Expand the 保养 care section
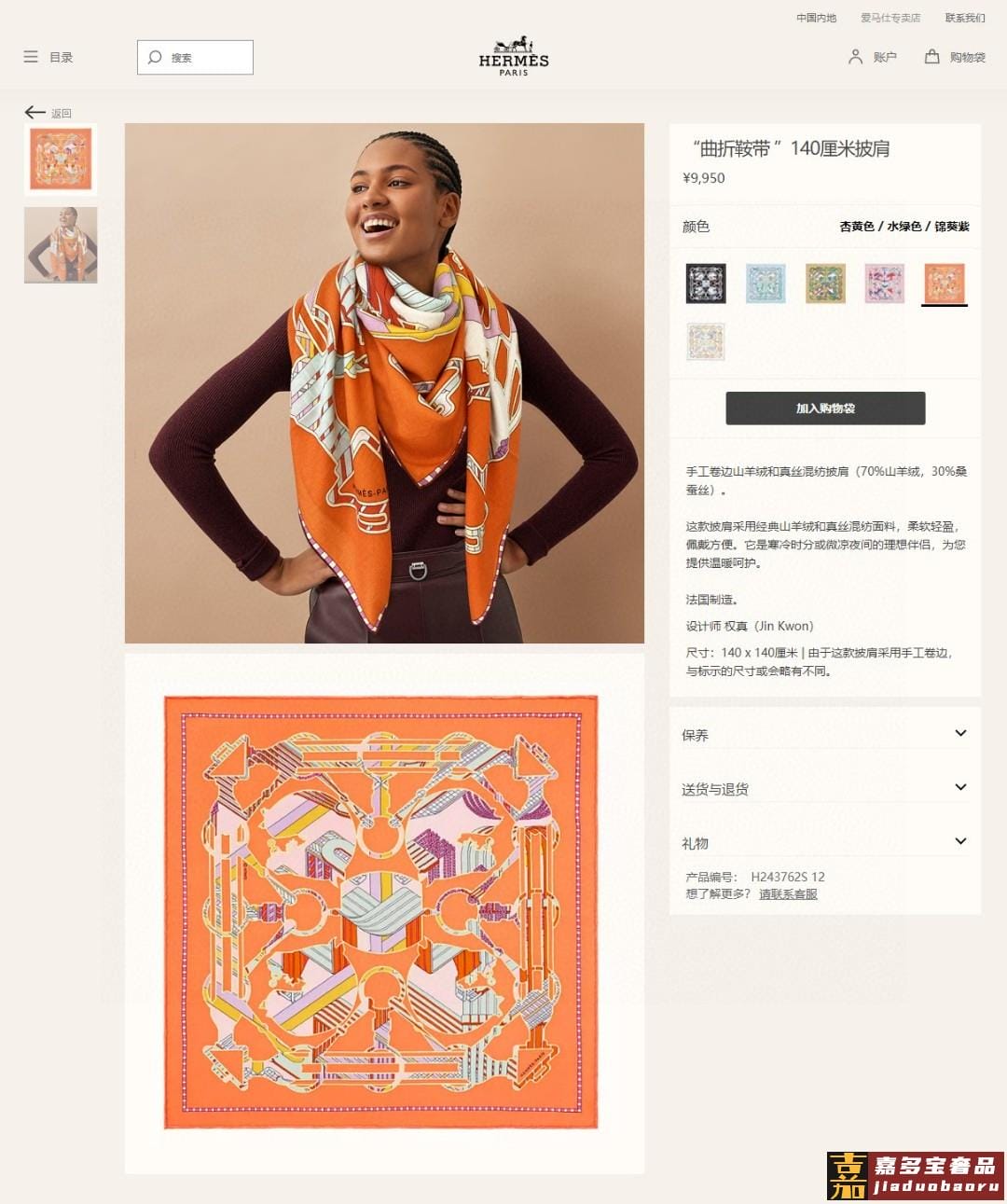Viewport: 1007px width, 1204px height. [825, 734]
